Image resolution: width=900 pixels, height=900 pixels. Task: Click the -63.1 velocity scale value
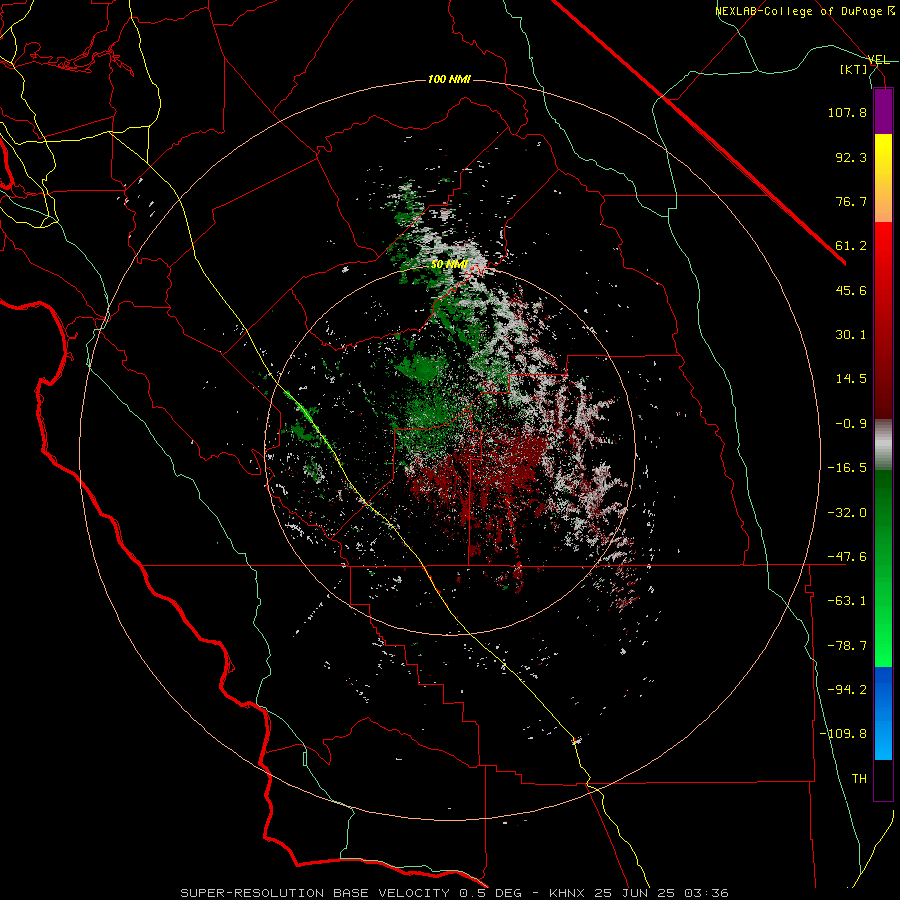coord(847,601)
